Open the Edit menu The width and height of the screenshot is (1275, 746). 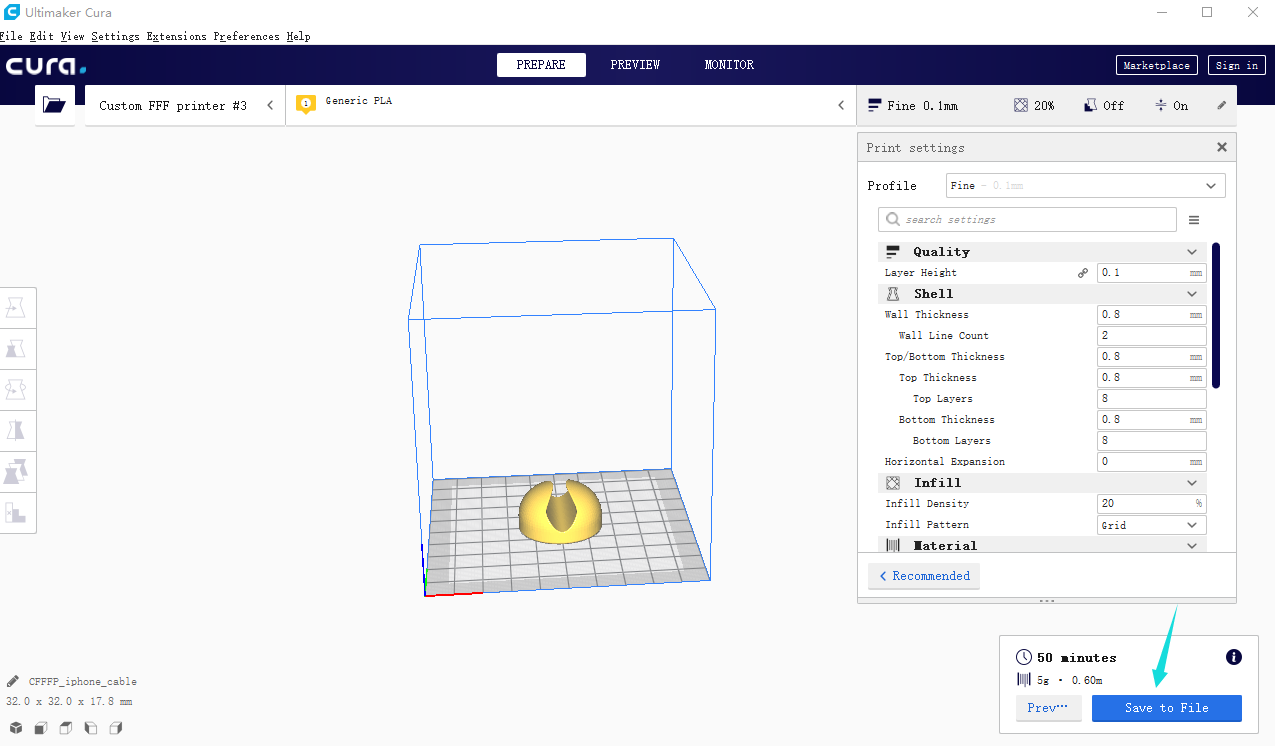click(x=42, y=36)
